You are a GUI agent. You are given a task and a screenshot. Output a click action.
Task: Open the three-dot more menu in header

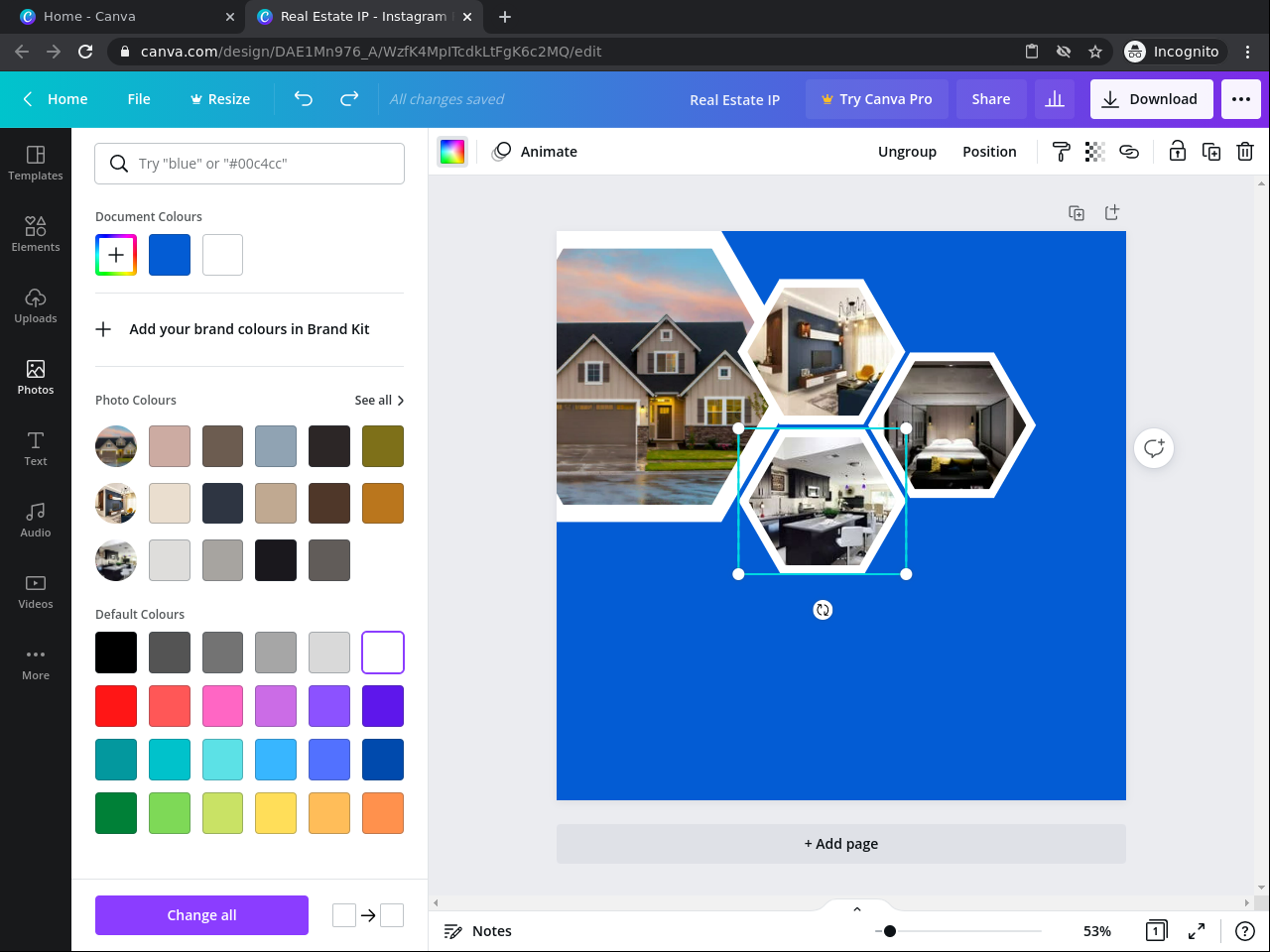pos(1241,99)
